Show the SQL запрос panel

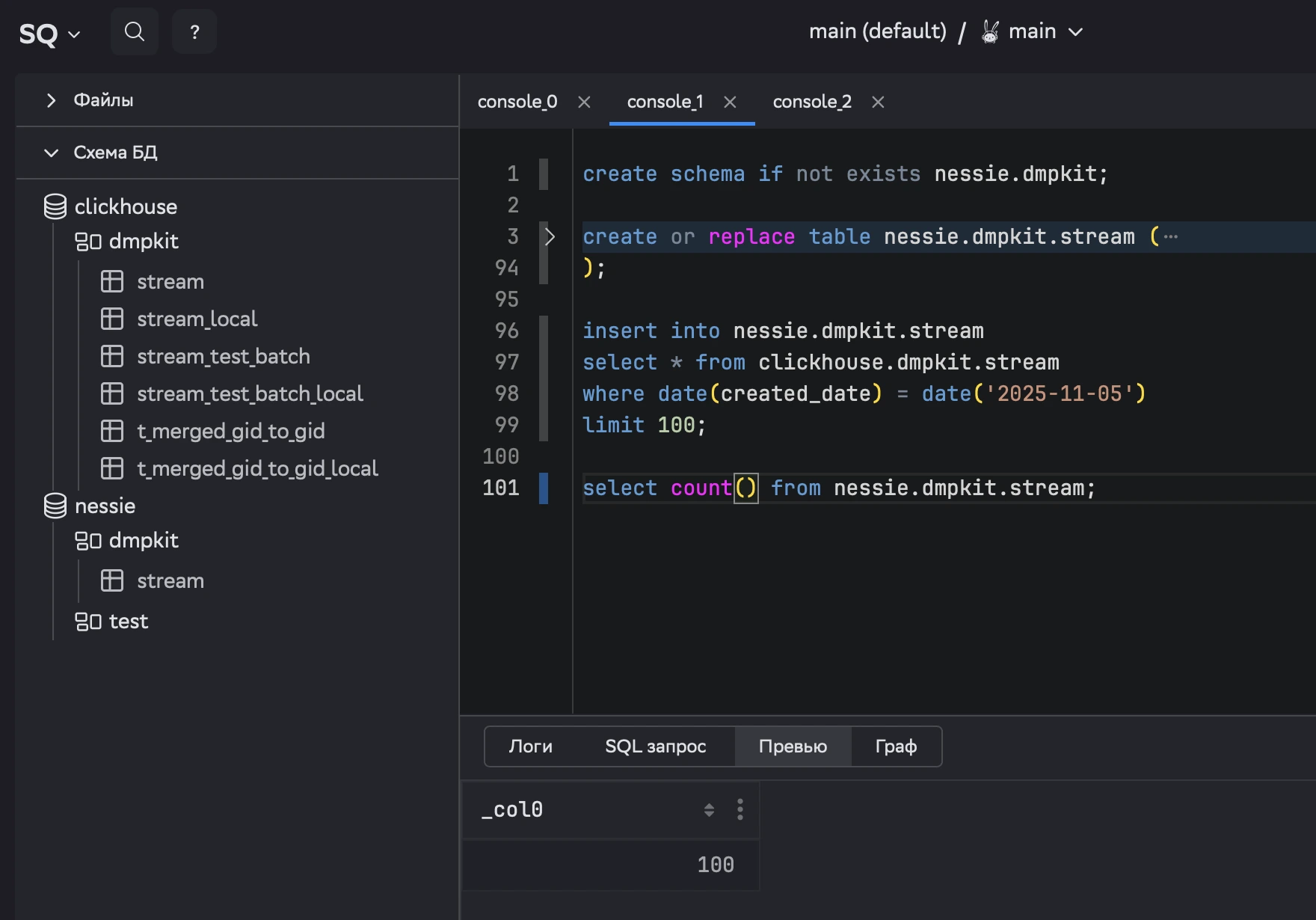(x=655, y=746)
